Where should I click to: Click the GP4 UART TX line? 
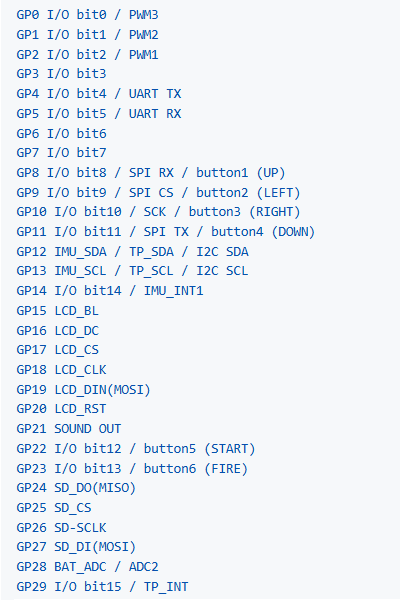pyautogui.click(x=99, y=94)
